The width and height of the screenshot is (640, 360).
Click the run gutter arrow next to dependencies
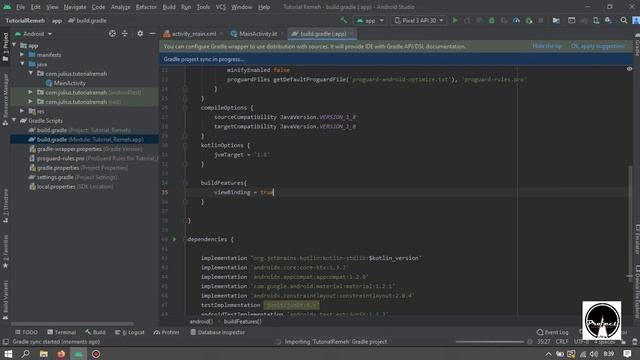click(174, 239)
